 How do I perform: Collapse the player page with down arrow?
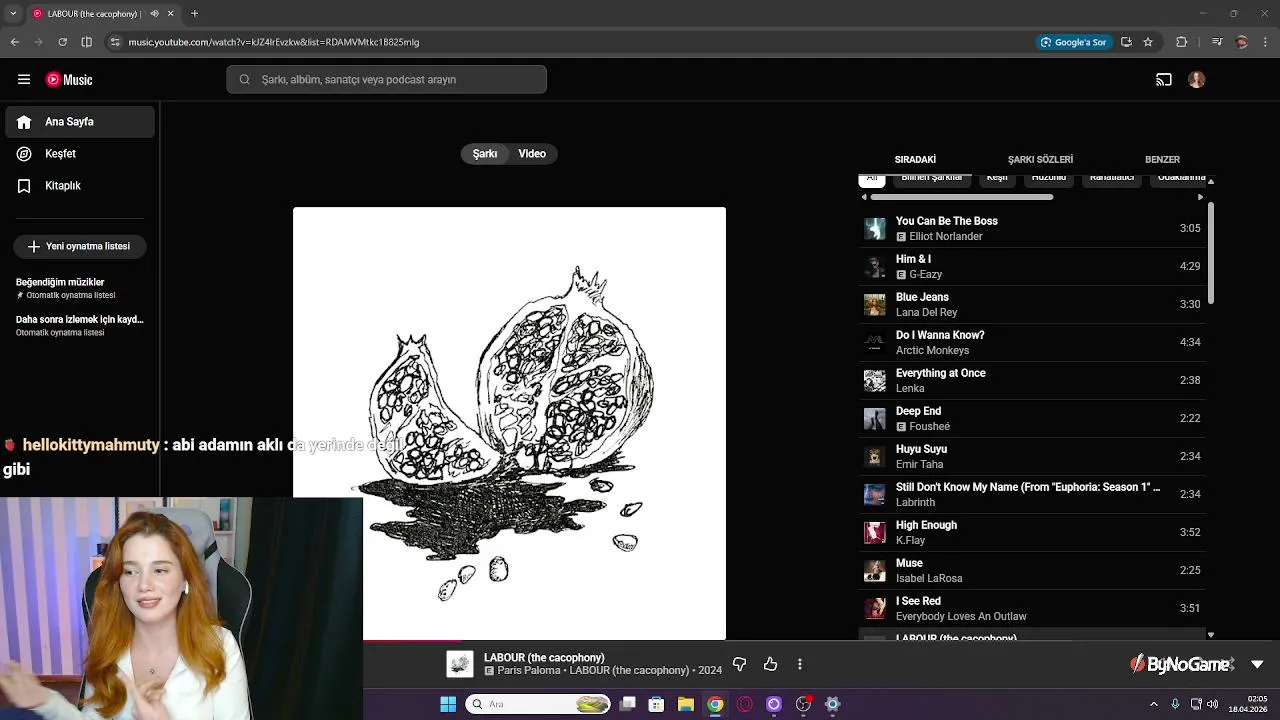pos(1257,664)
